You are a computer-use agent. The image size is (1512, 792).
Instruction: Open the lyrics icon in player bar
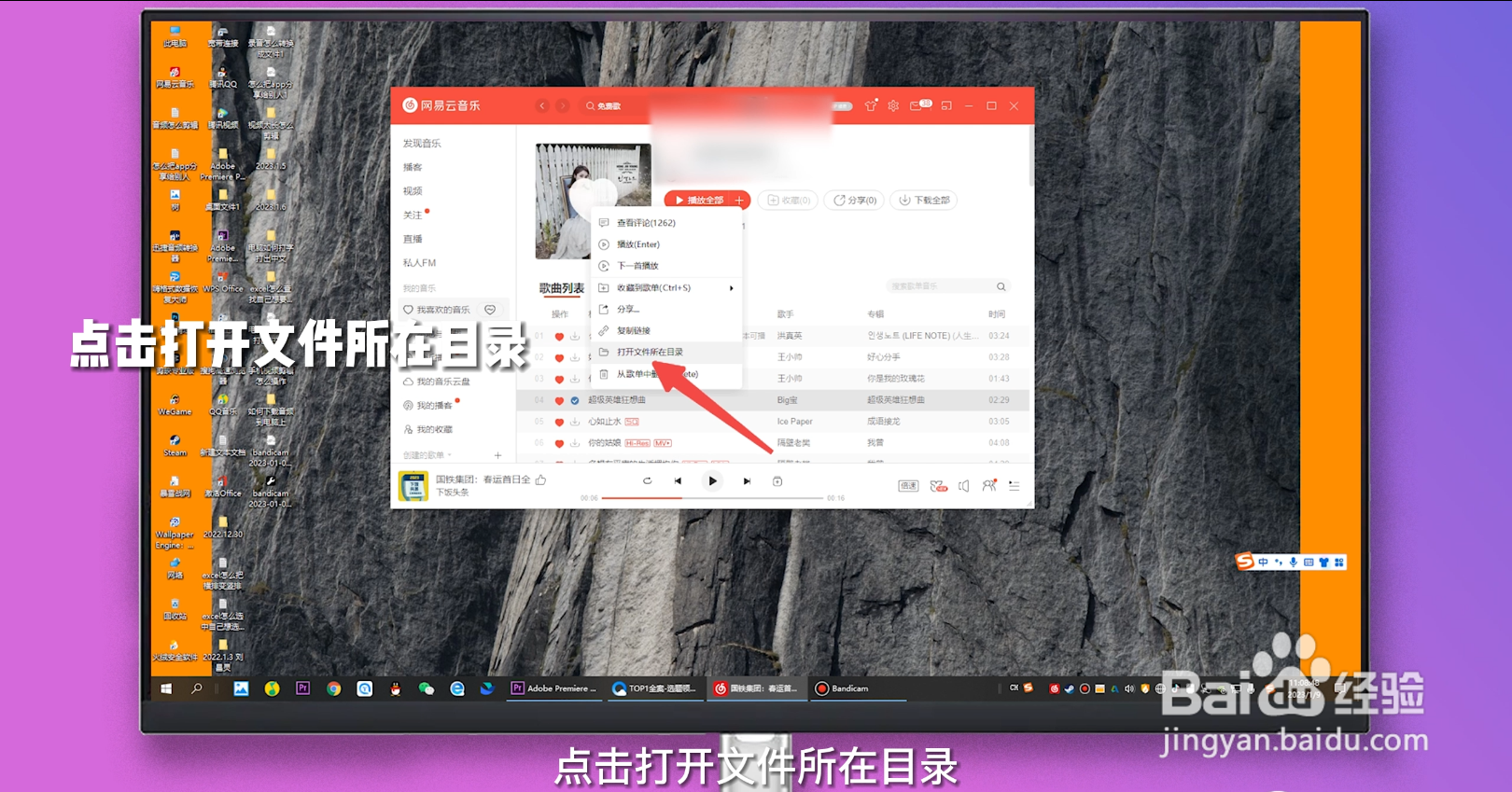(777, 481)
